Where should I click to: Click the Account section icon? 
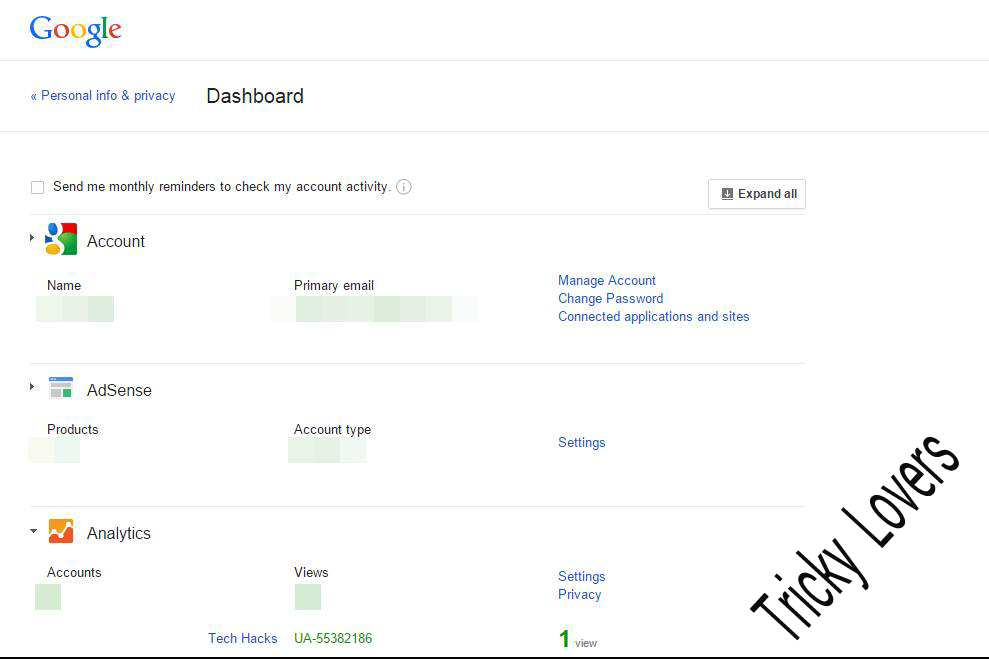(61, 239)
